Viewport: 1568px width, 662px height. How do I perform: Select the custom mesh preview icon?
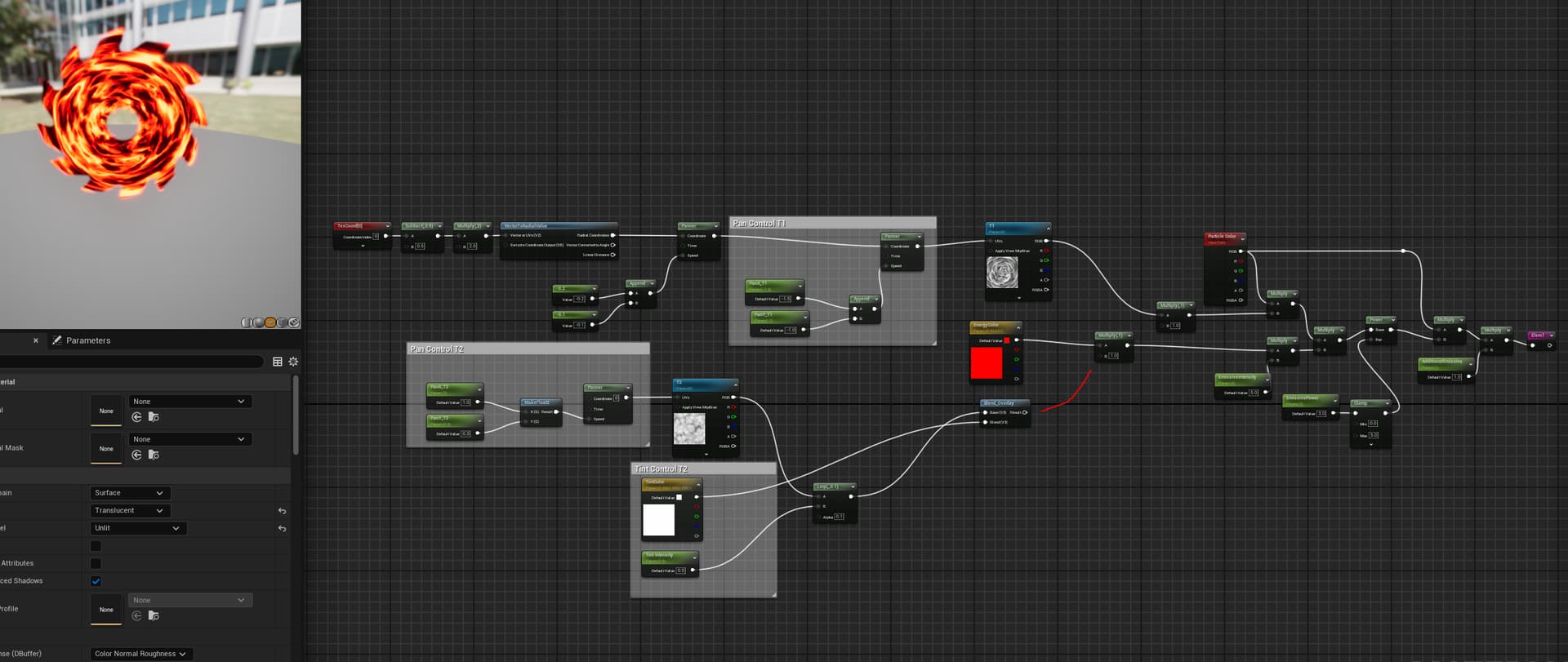point(294,322)
